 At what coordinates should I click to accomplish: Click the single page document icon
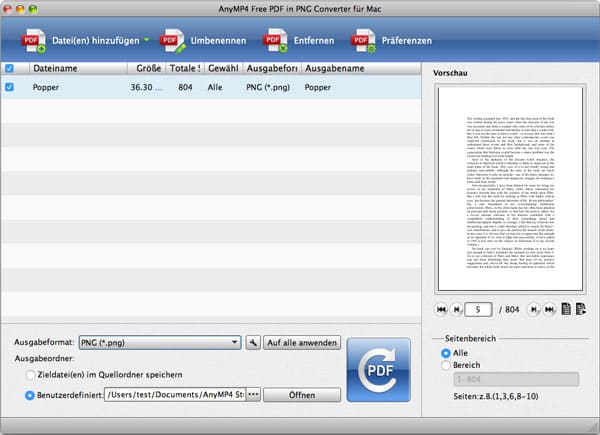click(x=566, y=309)
